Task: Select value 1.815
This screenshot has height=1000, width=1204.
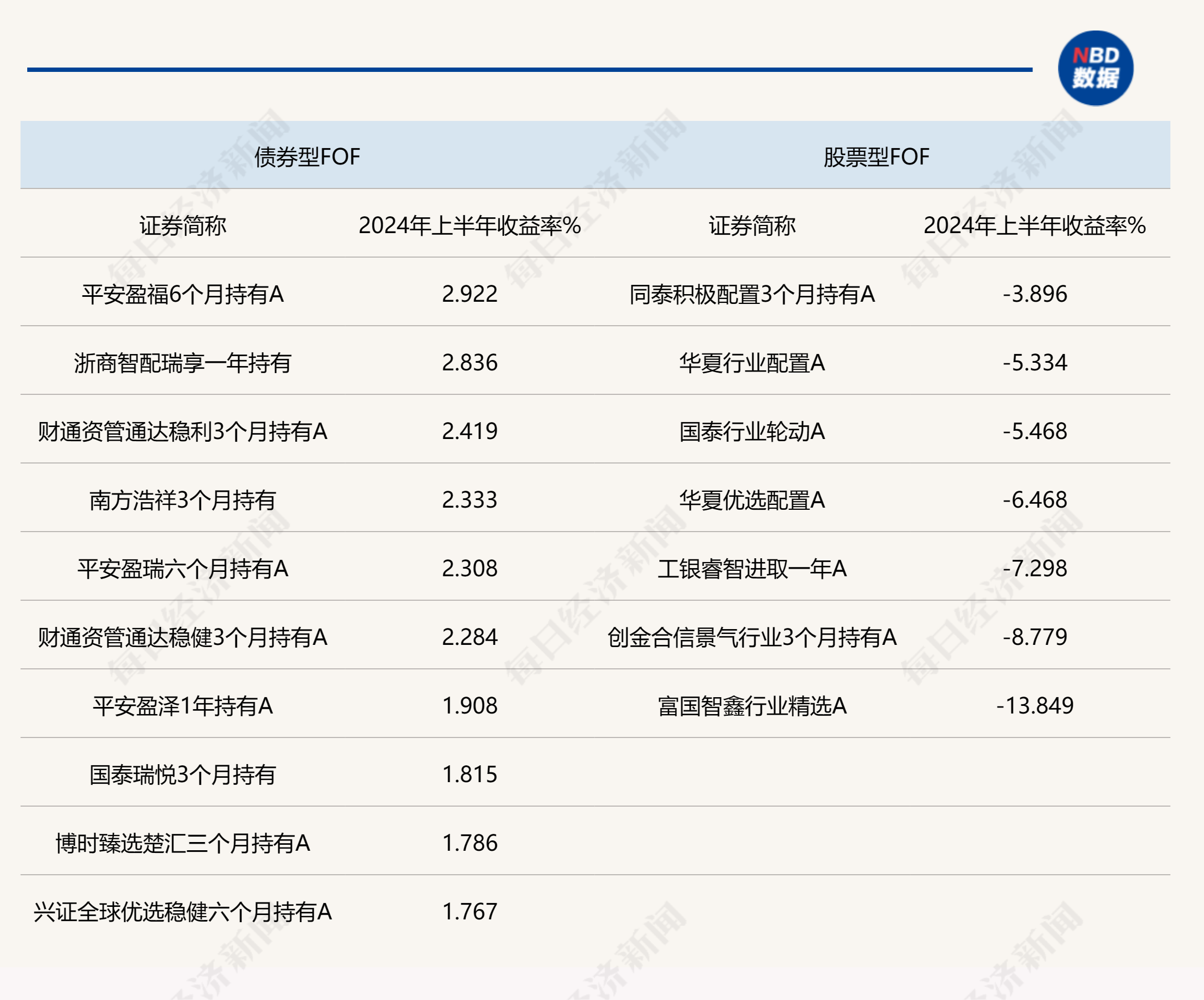Action: (x=470, y=774)
